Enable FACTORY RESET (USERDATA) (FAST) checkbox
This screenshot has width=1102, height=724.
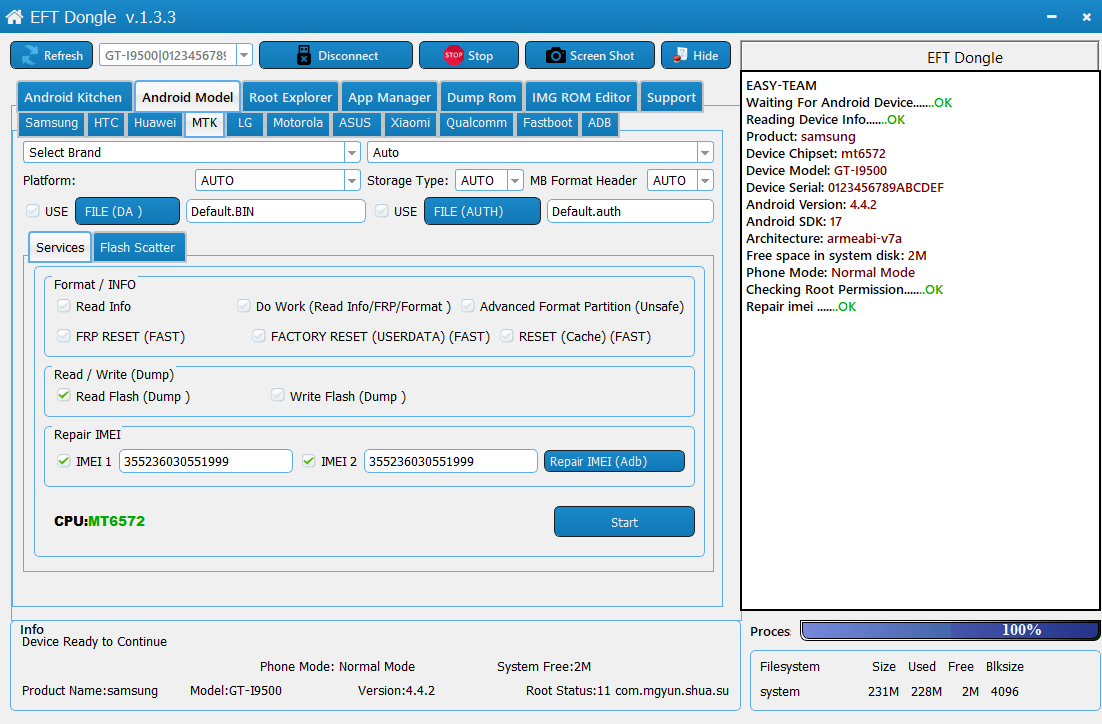click(x=259, y=336)
